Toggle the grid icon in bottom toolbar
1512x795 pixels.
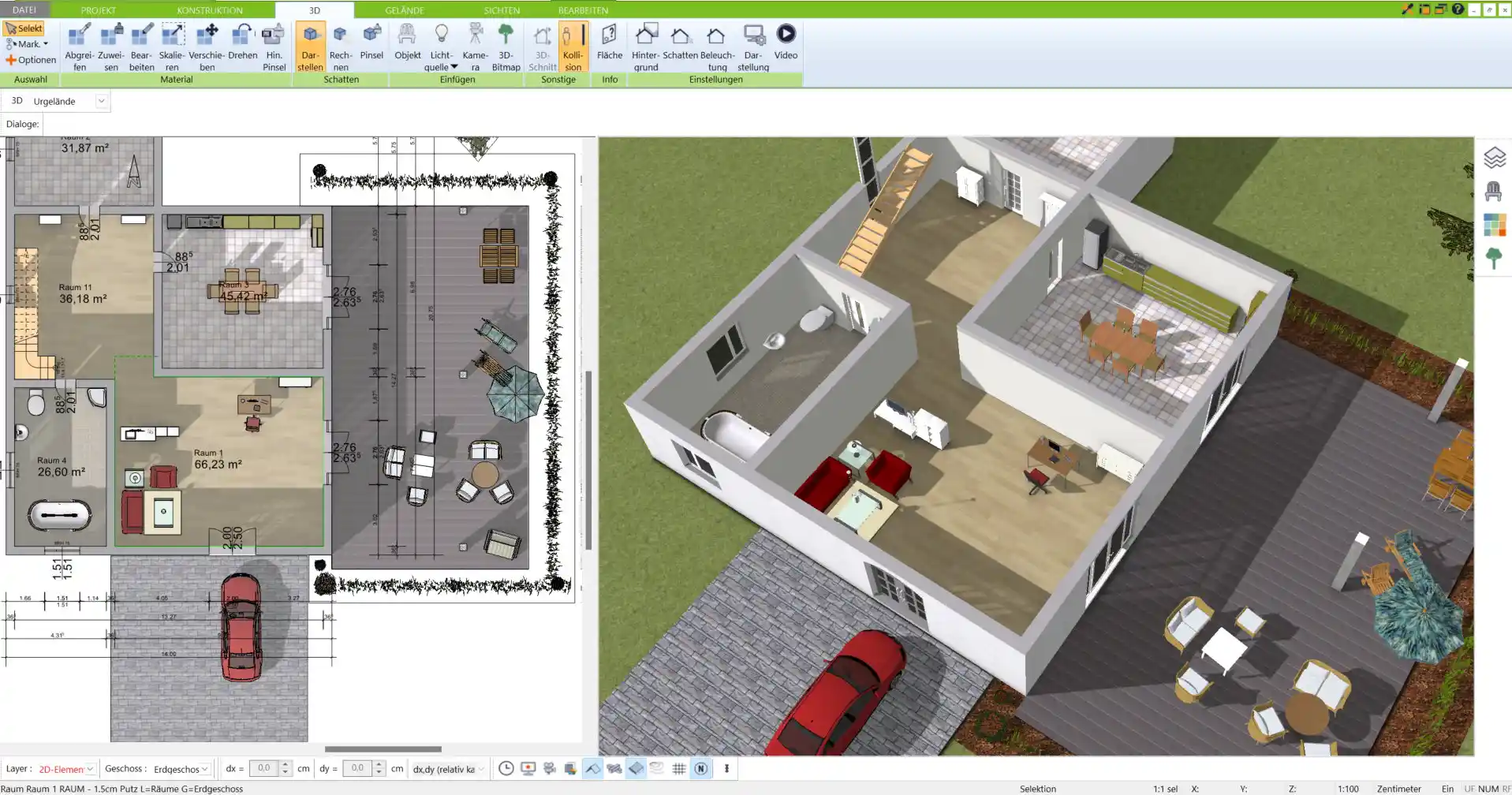678,768
